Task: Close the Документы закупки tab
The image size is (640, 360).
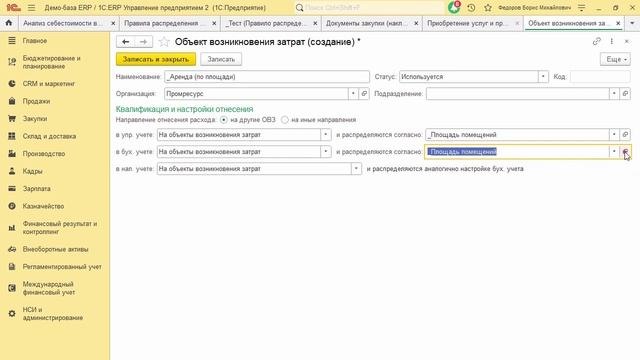Action: click(x=416, y=23)
